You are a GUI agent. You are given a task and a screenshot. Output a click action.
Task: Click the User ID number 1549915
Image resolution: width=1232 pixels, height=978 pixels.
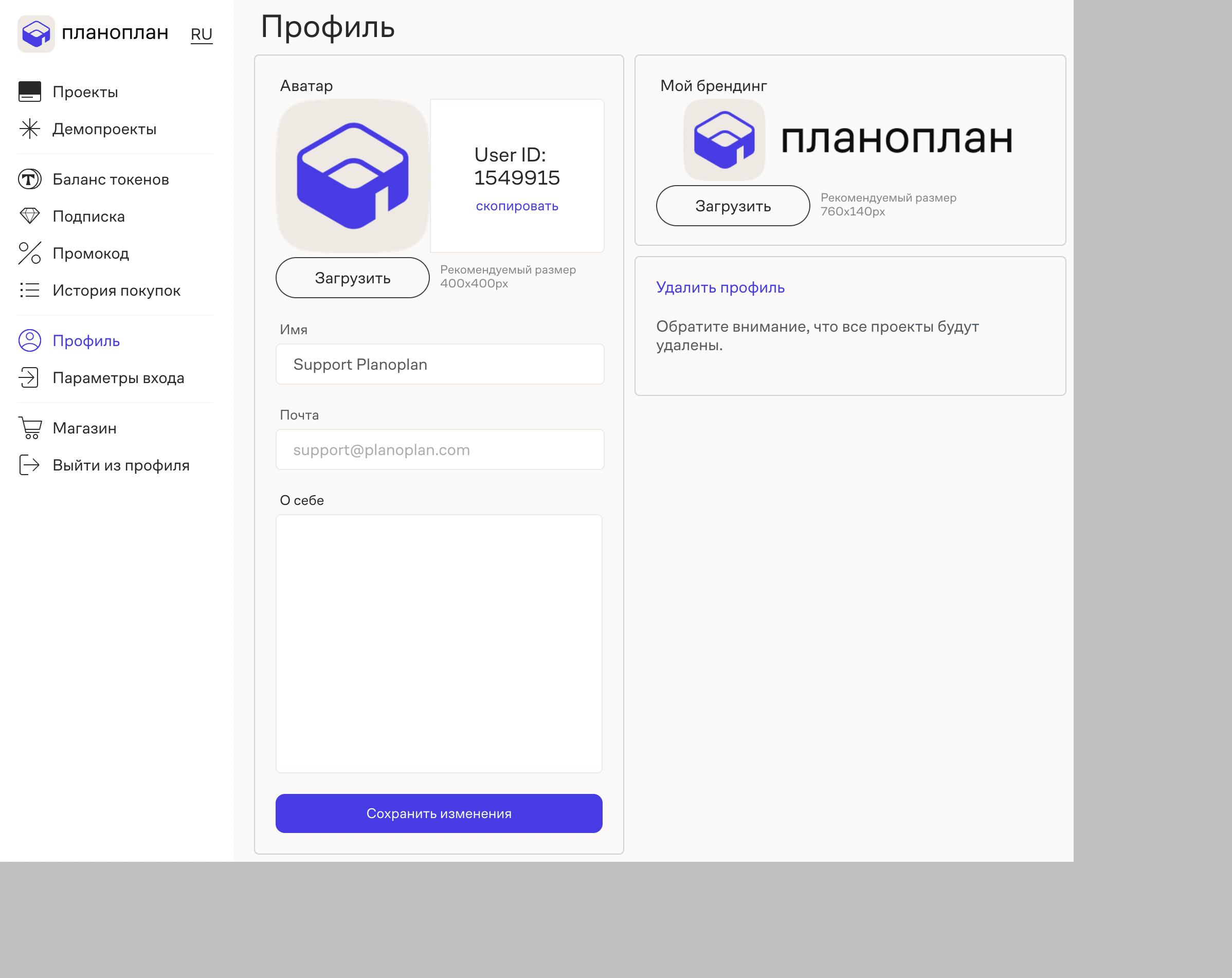pyautogui.click(x=517, y=178)
